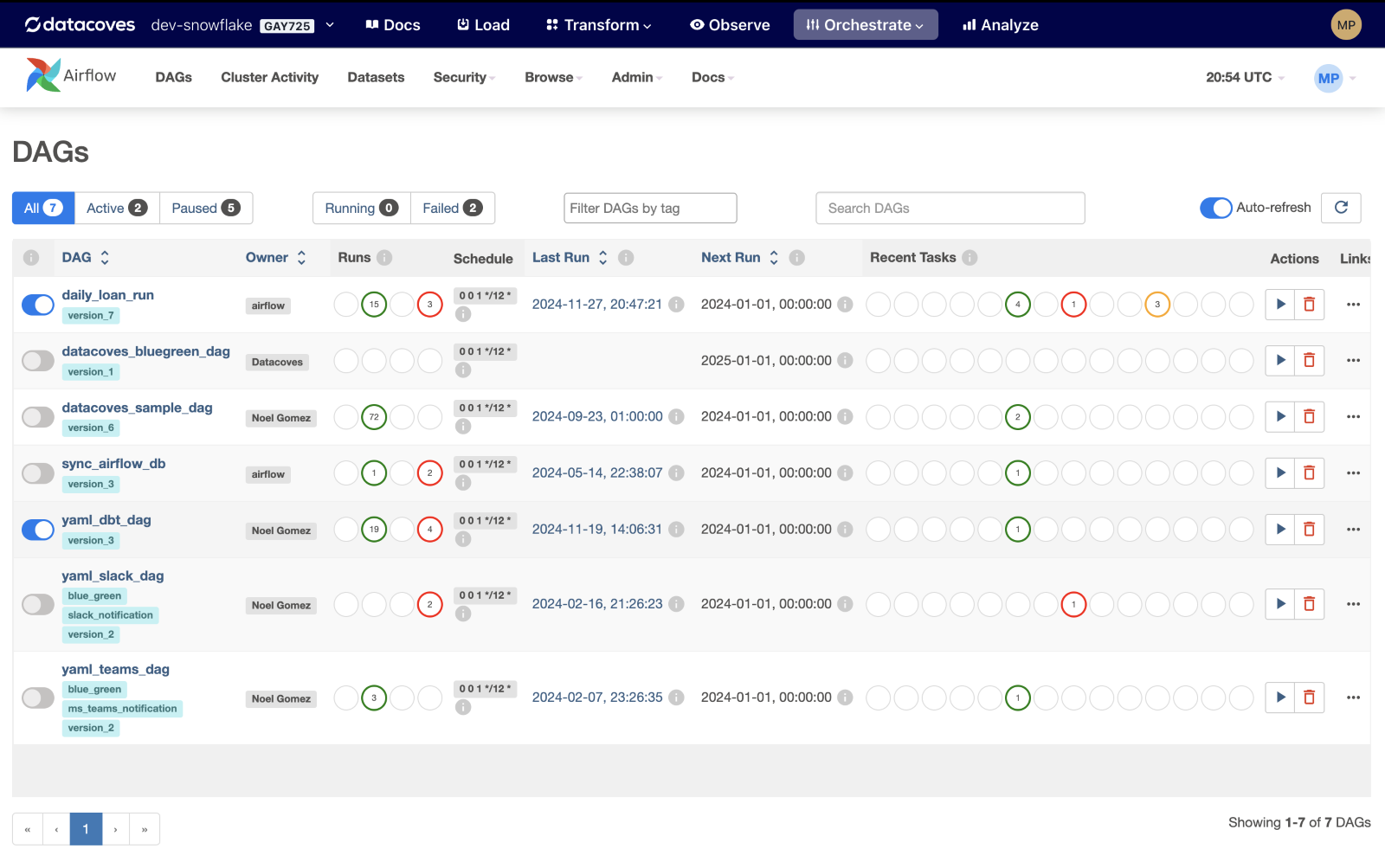Unpause the sync_airflow_db DAG switch
Image resolution: width=1385 pixels, height=868 pixels.
point(38,473)
